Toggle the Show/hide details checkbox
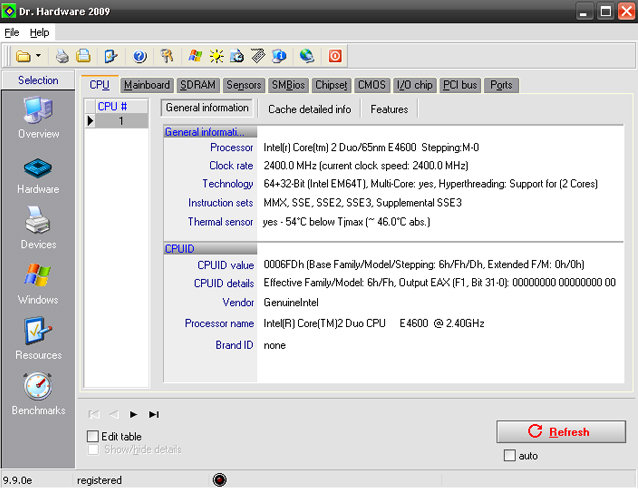This screenshot has width=638, height=489. click(x=93, y=450)
